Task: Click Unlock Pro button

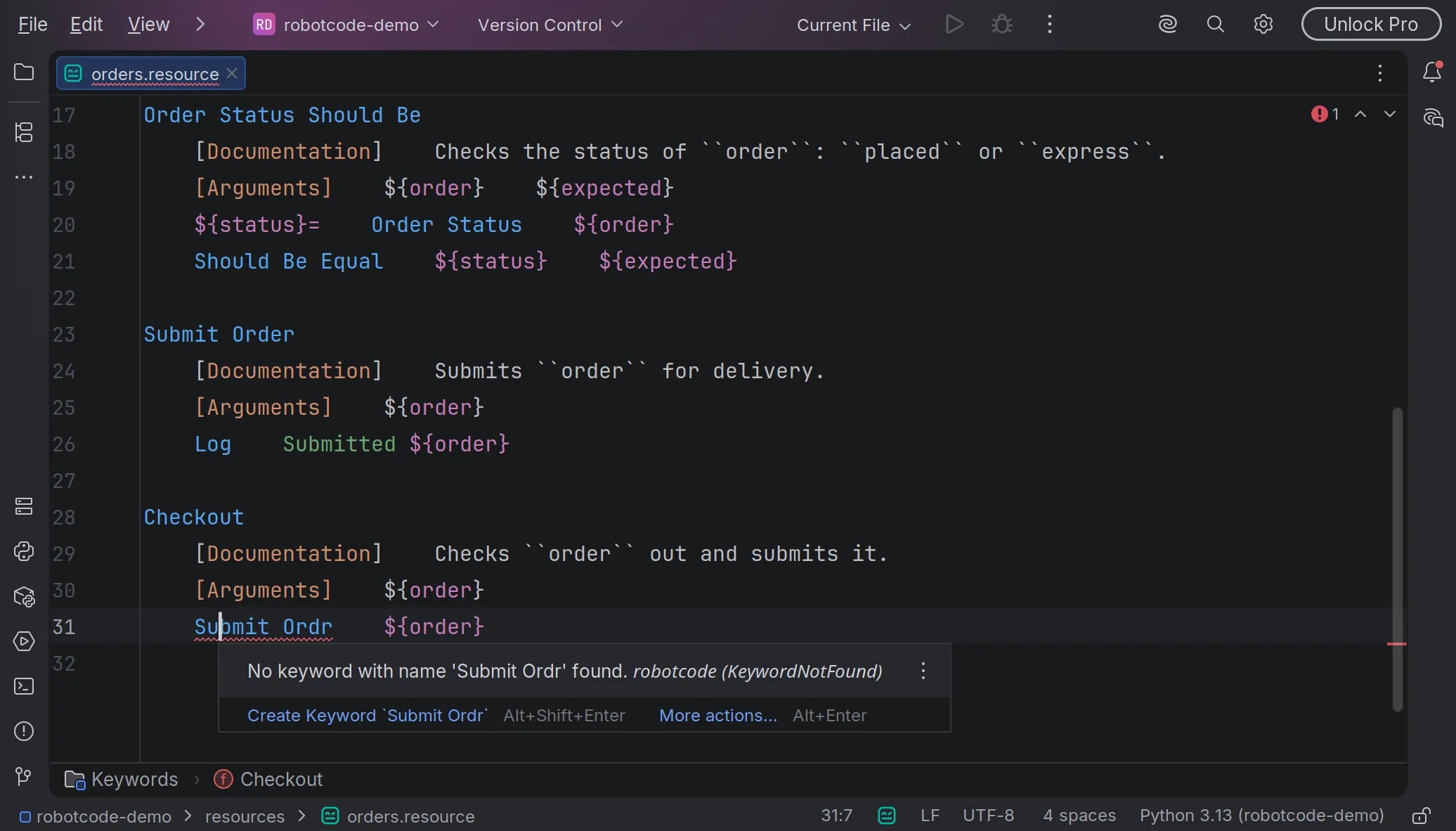Action: click(x=1371, y=25)
